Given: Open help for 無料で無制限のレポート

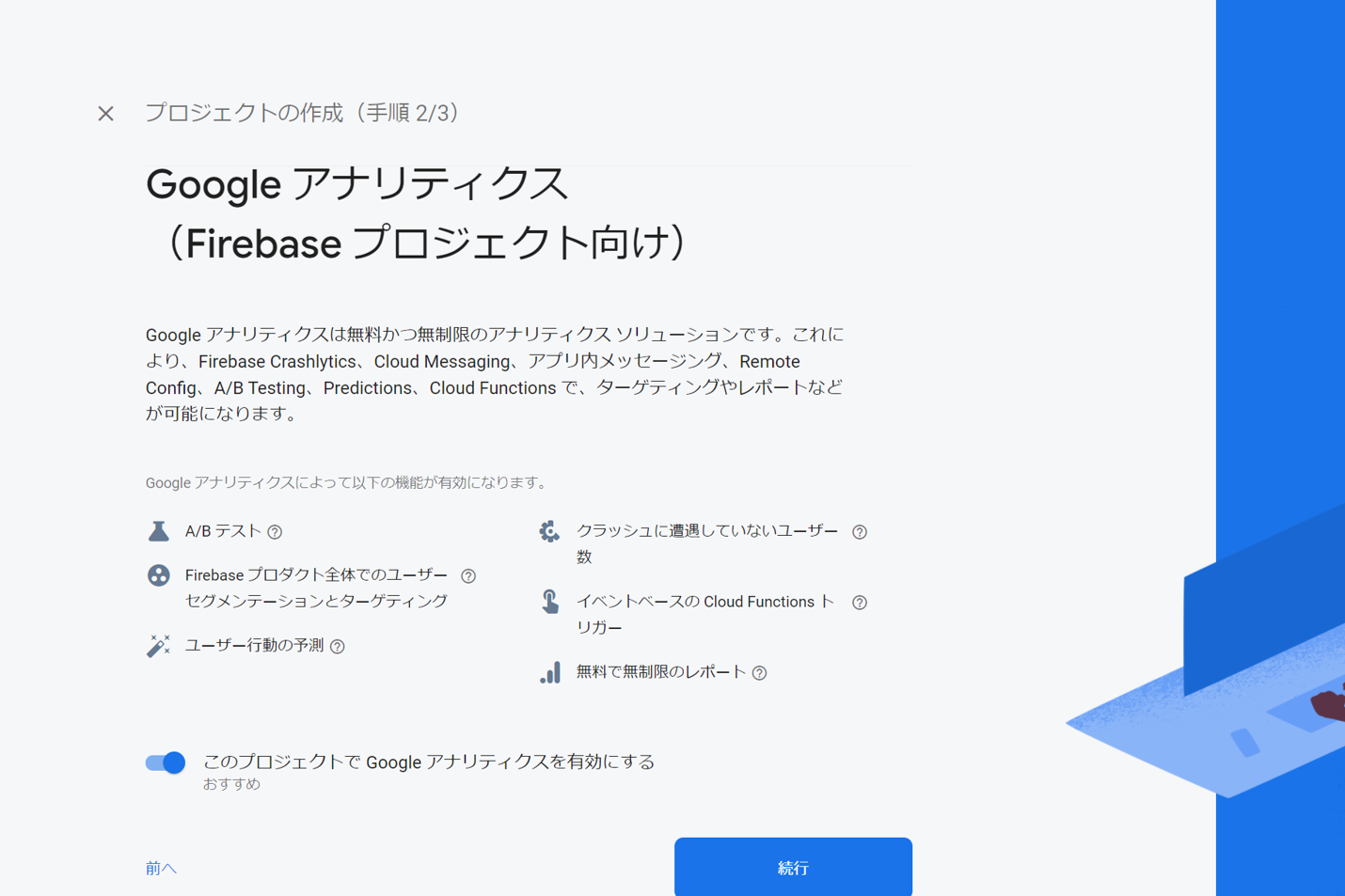Looking at the screenshot, I should [x=760, y=672].
